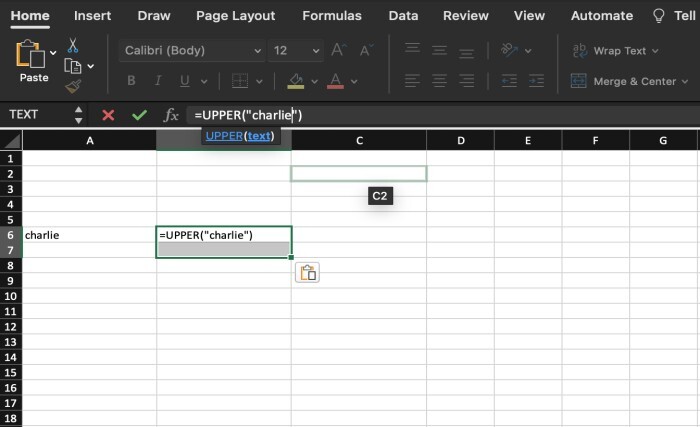Open the Name Box stepper arrows
This screenshot has width=700, height=427.
(79, 115)
